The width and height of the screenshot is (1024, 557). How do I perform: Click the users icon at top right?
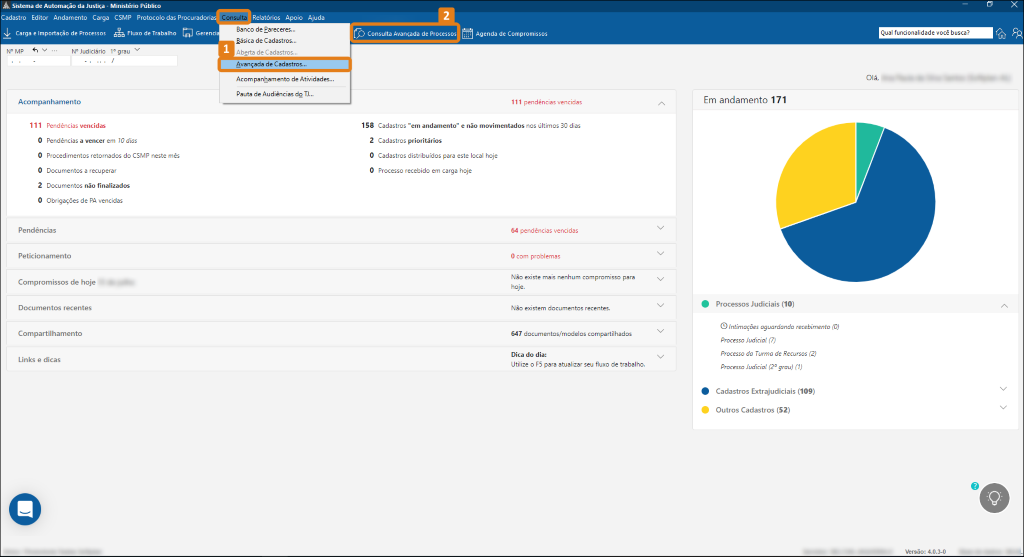1017,33
